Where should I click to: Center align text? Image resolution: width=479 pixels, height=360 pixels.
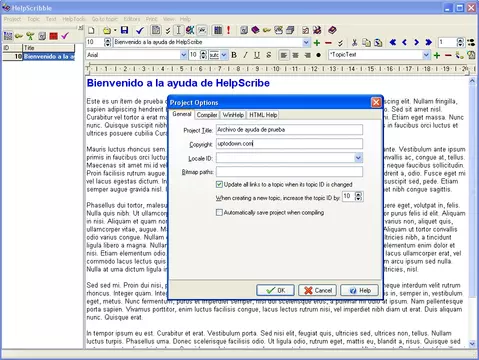[295, 55]
